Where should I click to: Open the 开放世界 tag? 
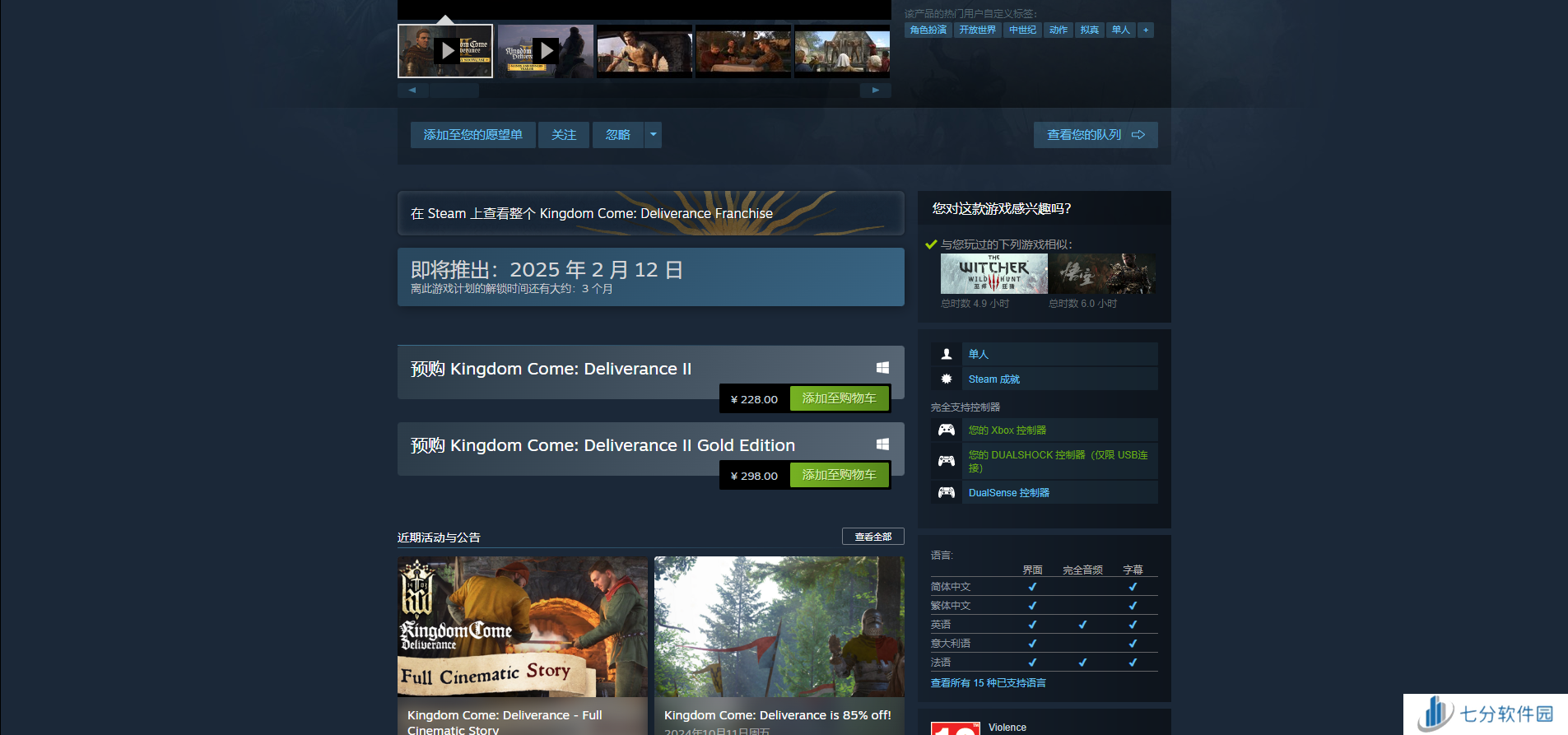coord(977,30)
